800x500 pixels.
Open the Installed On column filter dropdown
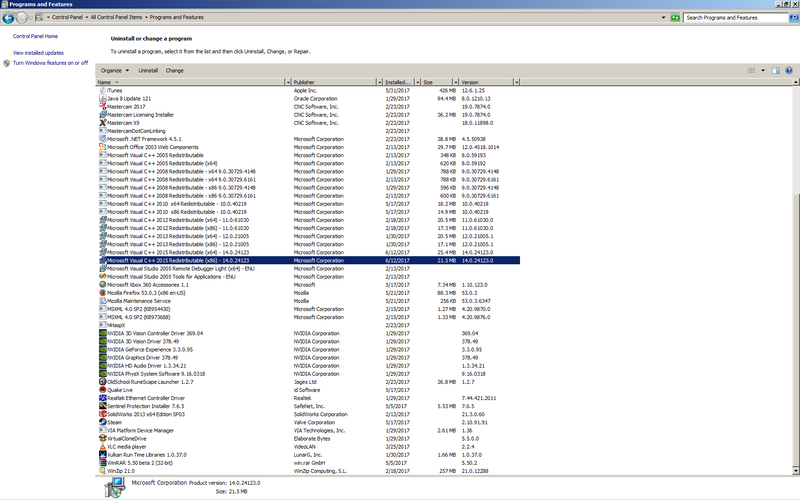pos(418,82)
